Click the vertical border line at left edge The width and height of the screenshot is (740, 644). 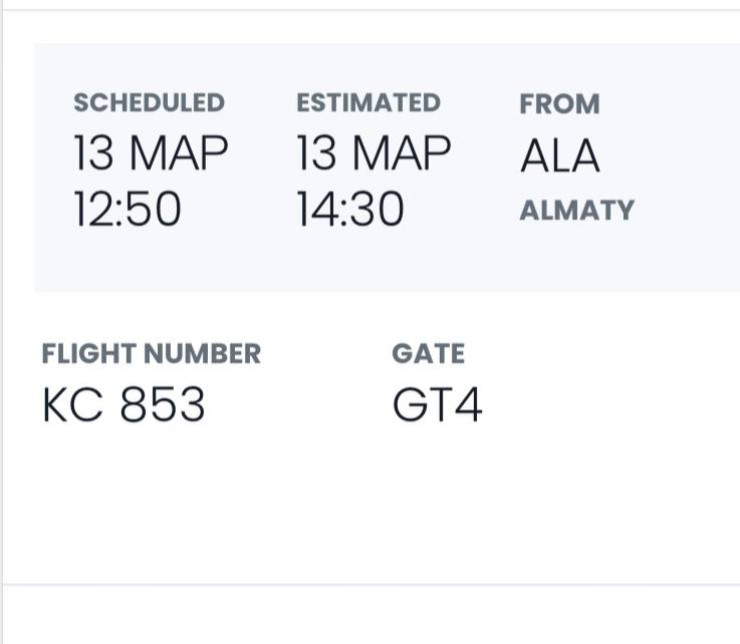(2, 320)
